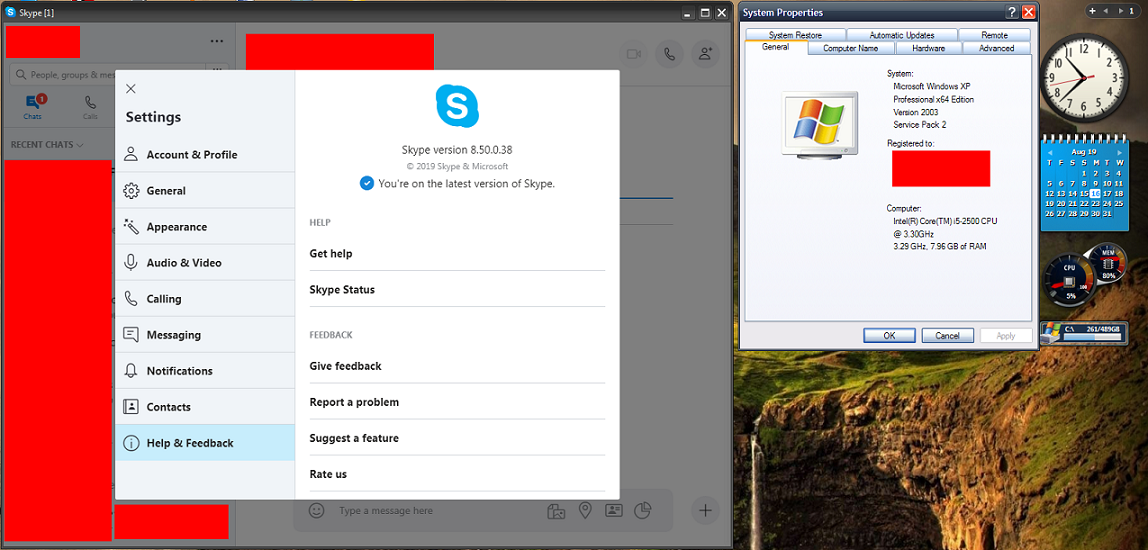Switch to the Remote tab
1148x550 pixels.
pyautogui.click(x=994, y=35)
